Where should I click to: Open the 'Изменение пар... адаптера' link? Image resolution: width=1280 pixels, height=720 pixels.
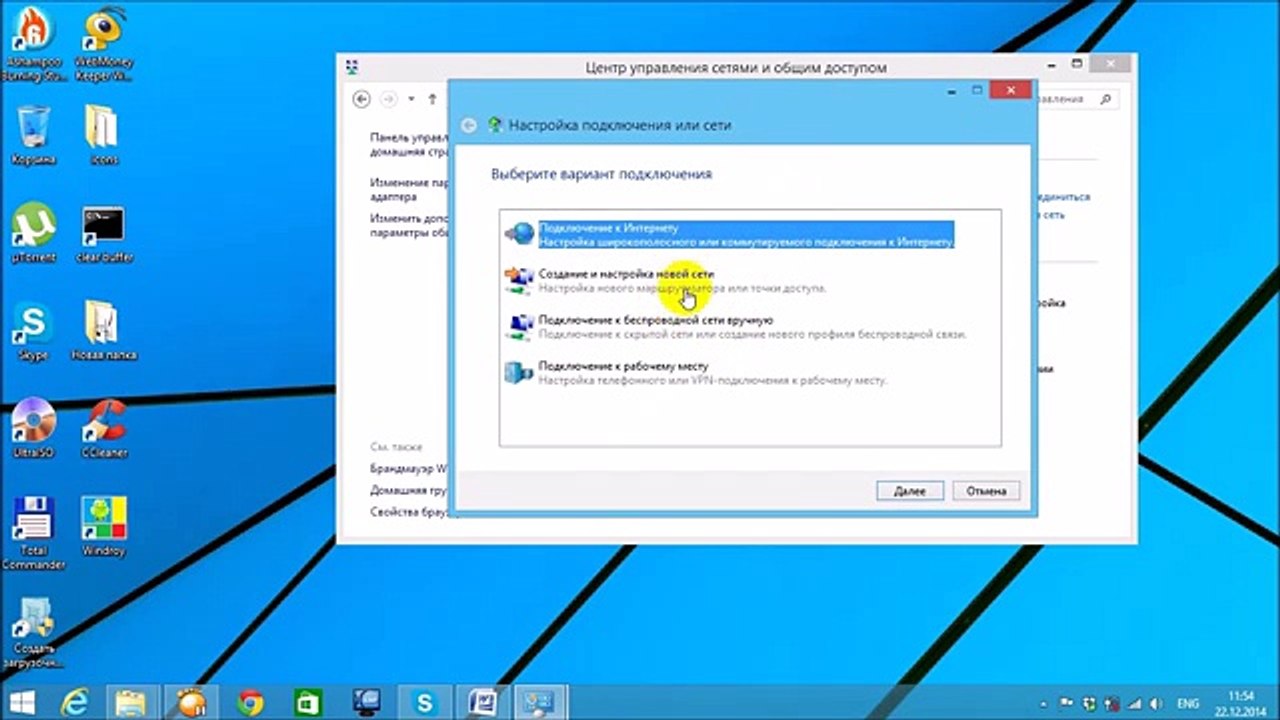[x=409, y=190]
